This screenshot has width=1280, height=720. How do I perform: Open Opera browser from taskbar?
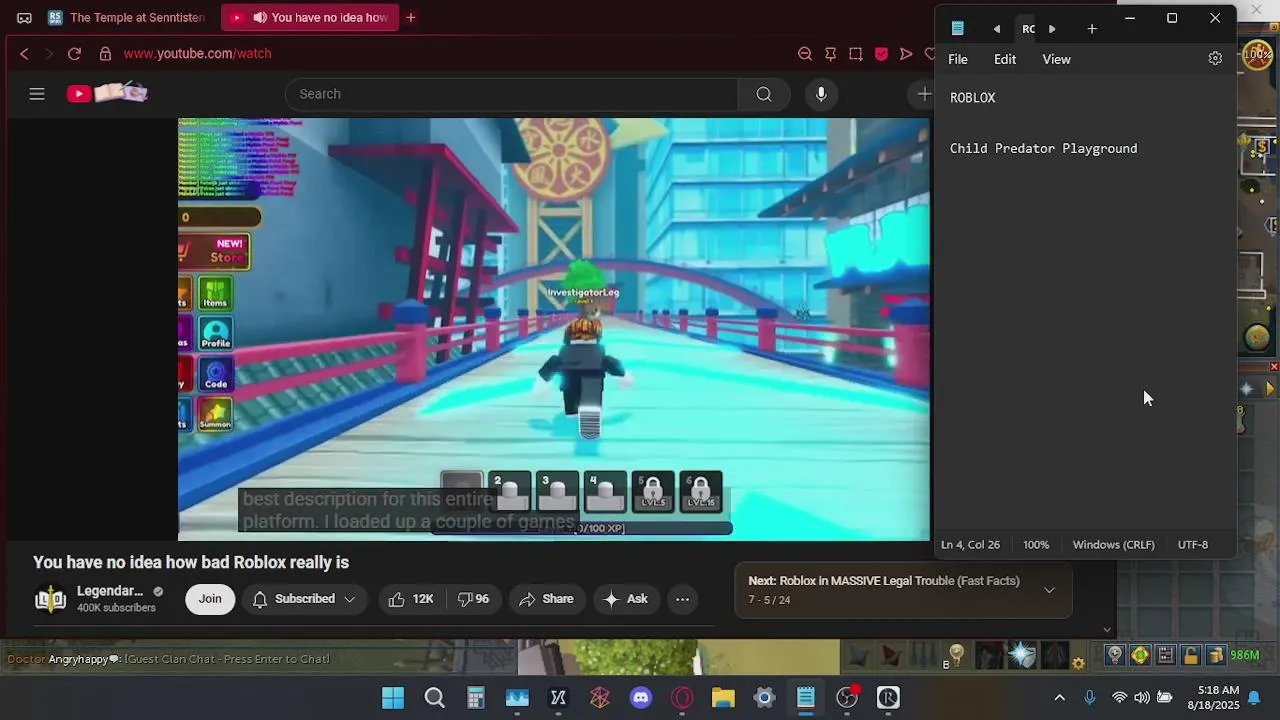coord(682,698)
